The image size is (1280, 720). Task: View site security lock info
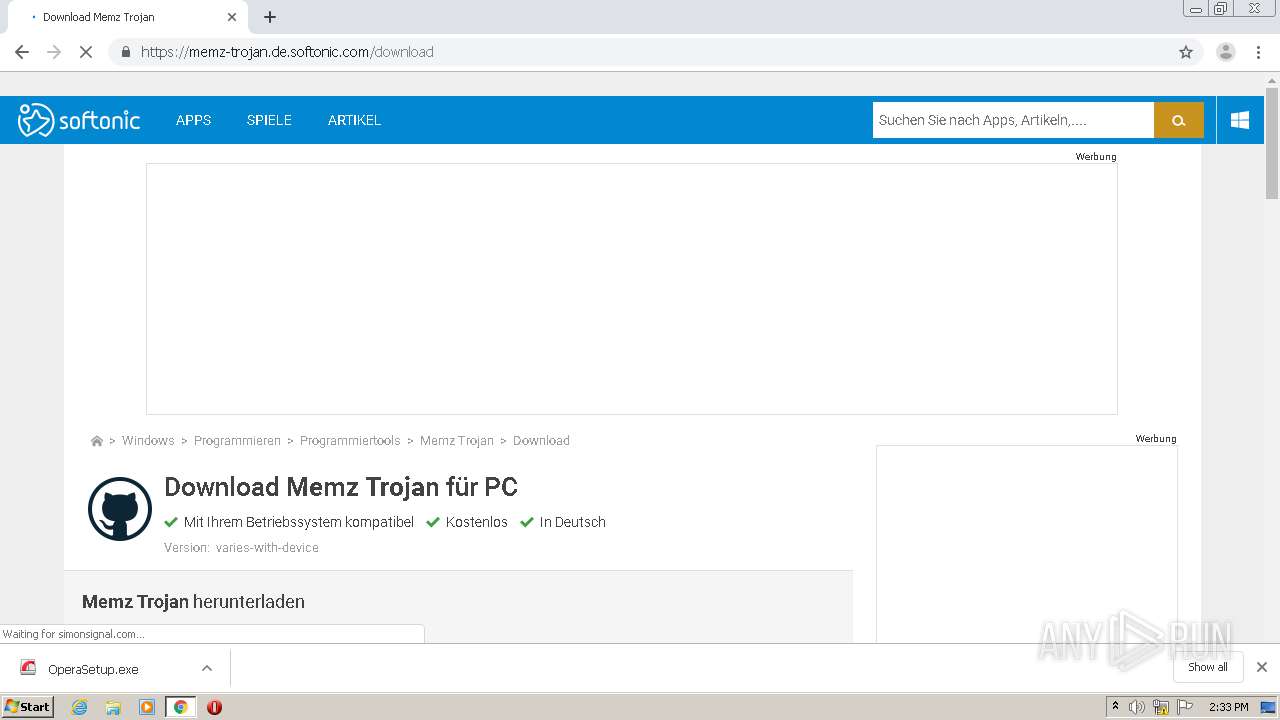click(x=125, y=52)
